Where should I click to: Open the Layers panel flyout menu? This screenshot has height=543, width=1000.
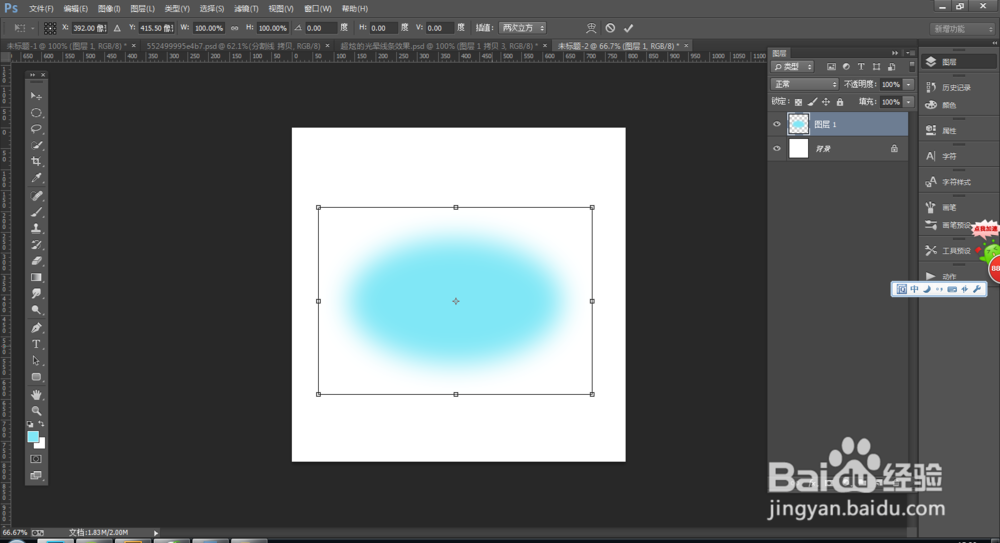tap(909, 53)
